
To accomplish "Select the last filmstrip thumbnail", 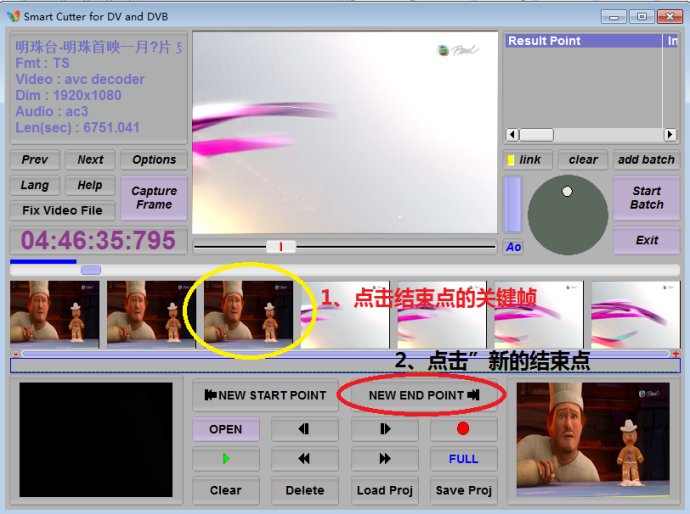I will (x=636, y=315).
